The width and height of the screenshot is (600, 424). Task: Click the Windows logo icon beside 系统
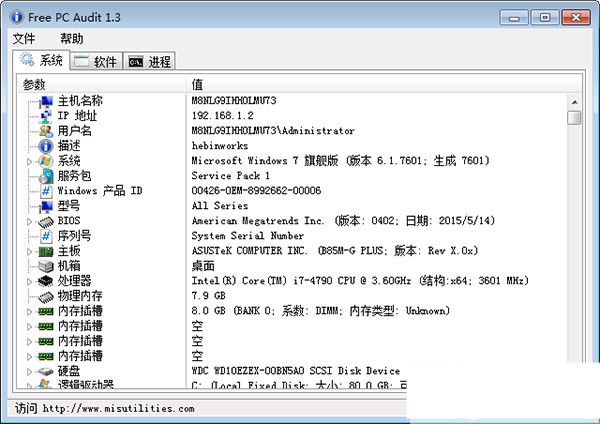[46, 161]
